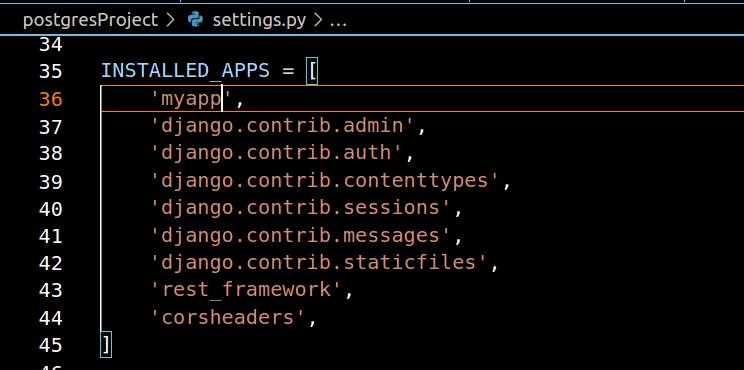Select settings.py in the breadcrumb
The width and height of the screenshot is (744, 370).
click(259, 20)
